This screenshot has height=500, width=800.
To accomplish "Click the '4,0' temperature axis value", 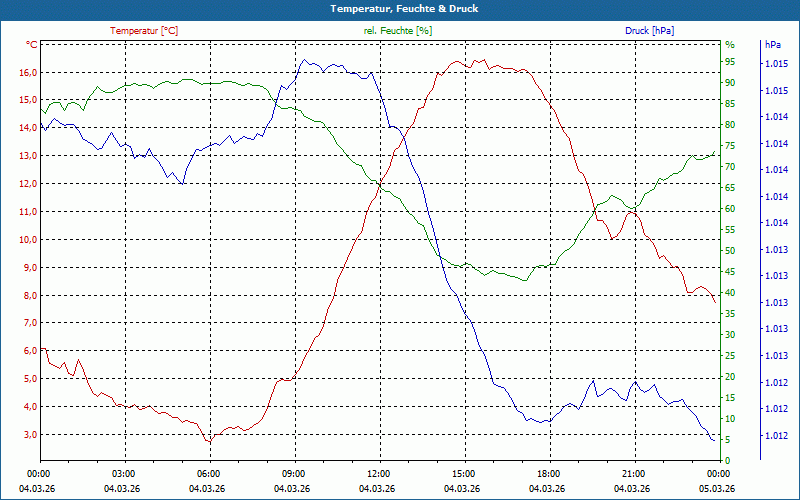I will click(30, 407).
